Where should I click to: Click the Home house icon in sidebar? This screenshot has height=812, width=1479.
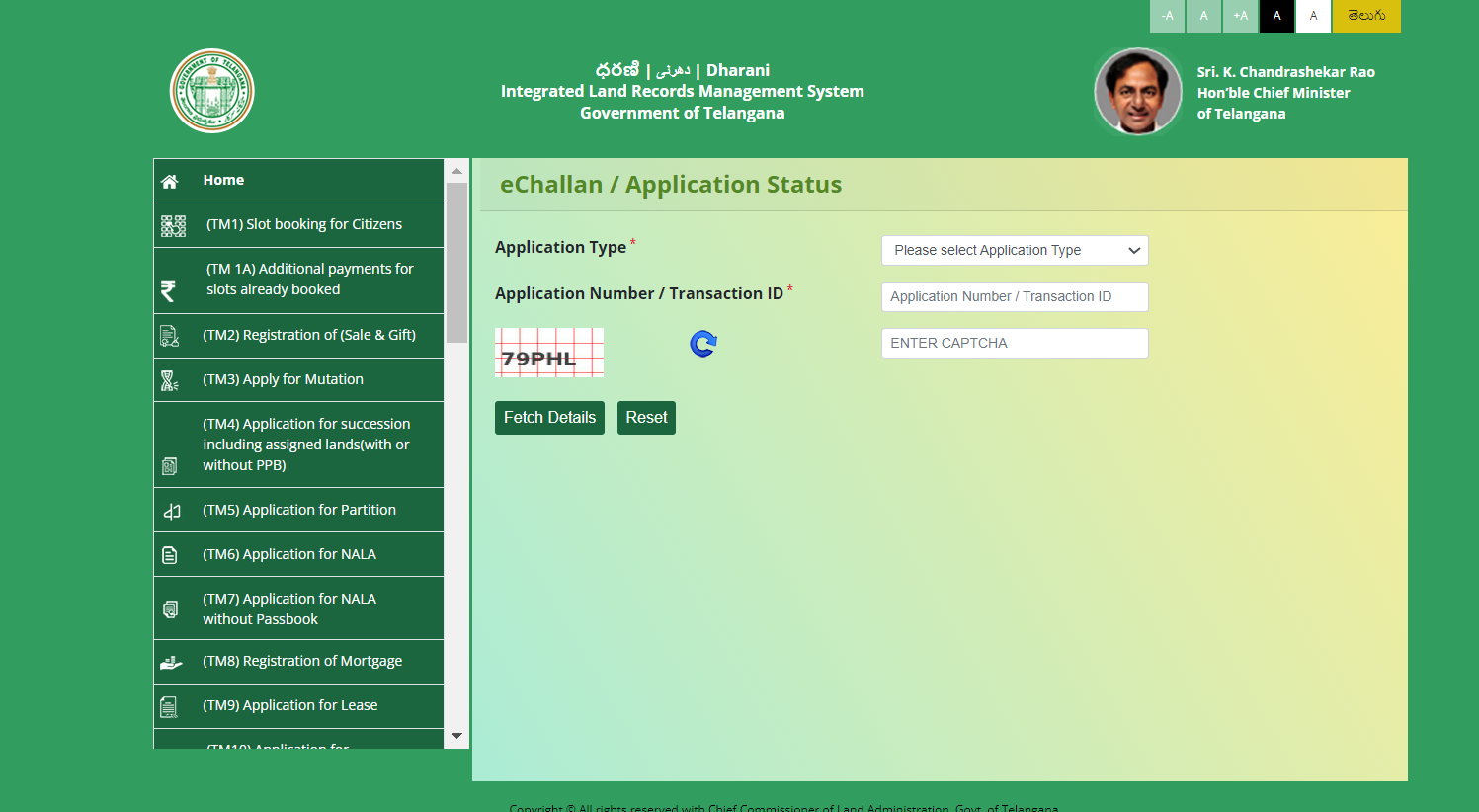[169, 181]
